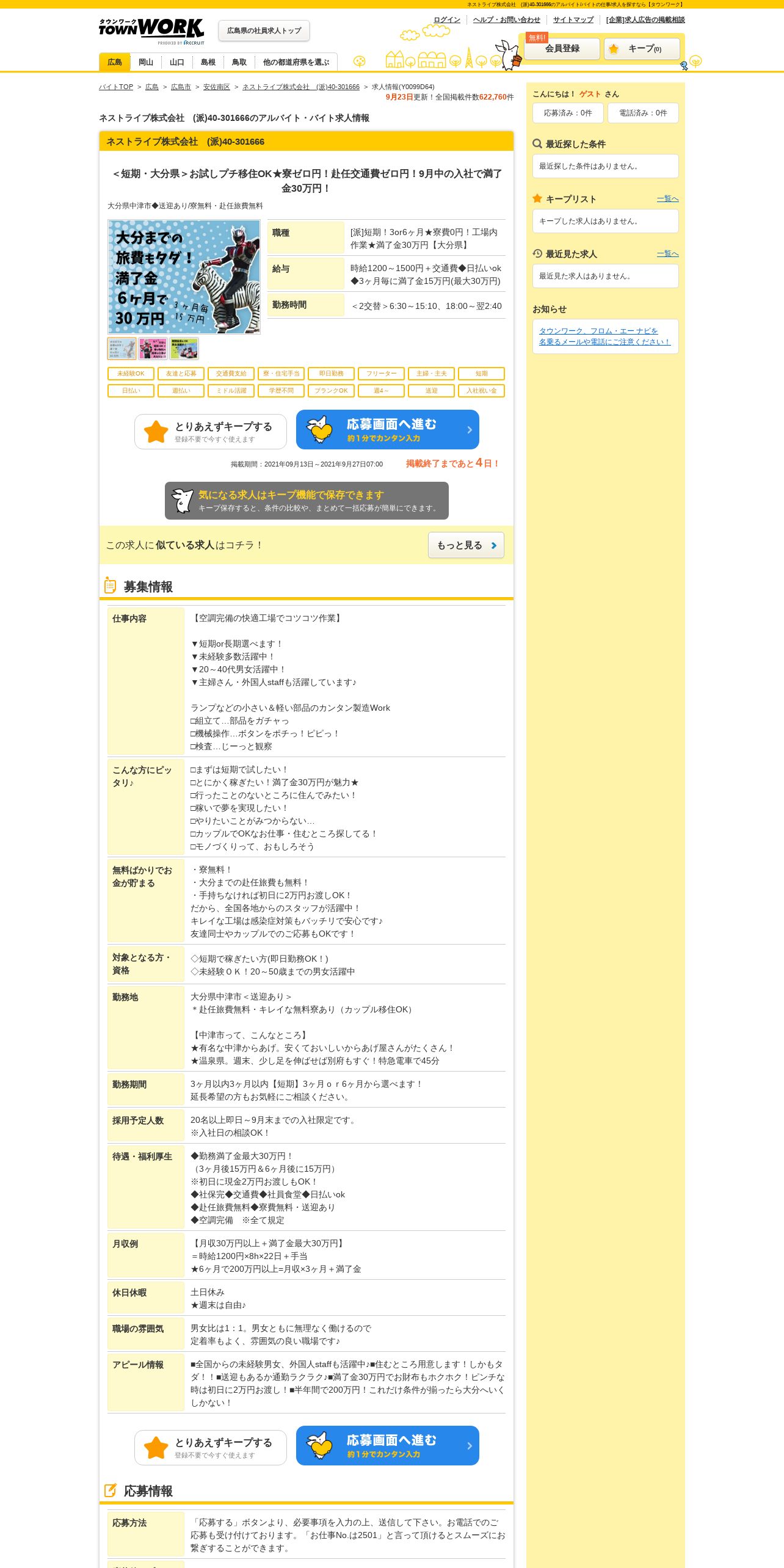Select the first small job photo thumbnail
The image size is (784, 1568).
[x=122, y=349]
